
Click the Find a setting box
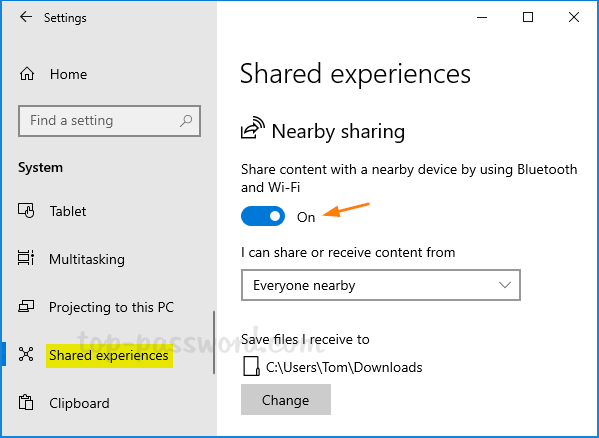pyautogui.click(x=109, y=121)
